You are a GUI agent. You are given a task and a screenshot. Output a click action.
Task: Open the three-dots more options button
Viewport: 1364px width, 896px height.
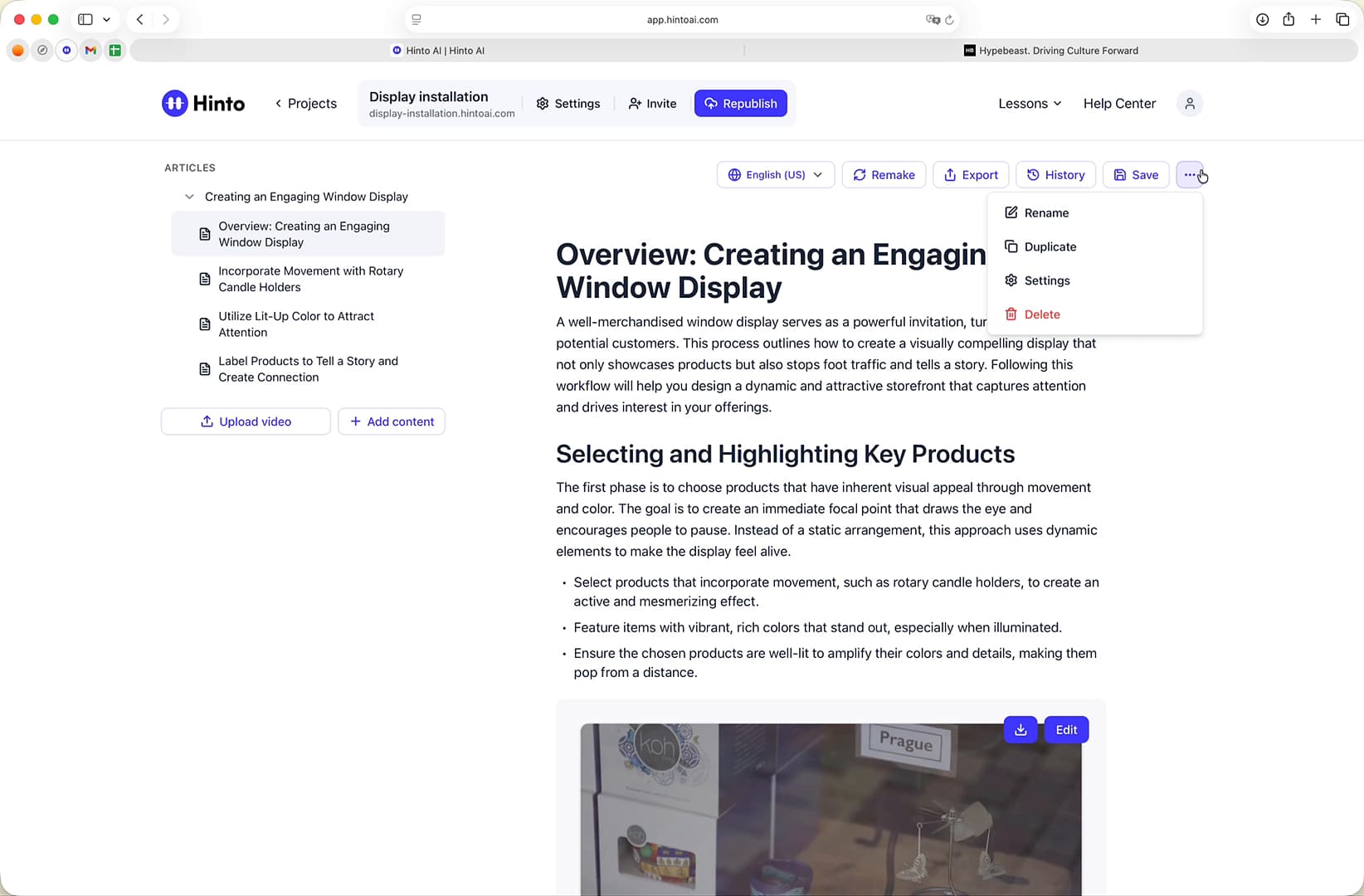click(1190, 175)
